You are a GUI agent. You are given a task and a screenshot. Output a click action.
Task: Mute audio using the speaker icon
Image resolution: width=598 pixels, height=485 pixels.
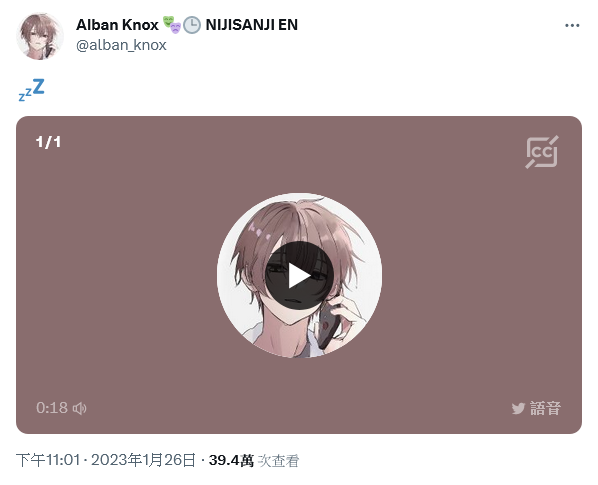pyautogui.click(x=80, y=408)
